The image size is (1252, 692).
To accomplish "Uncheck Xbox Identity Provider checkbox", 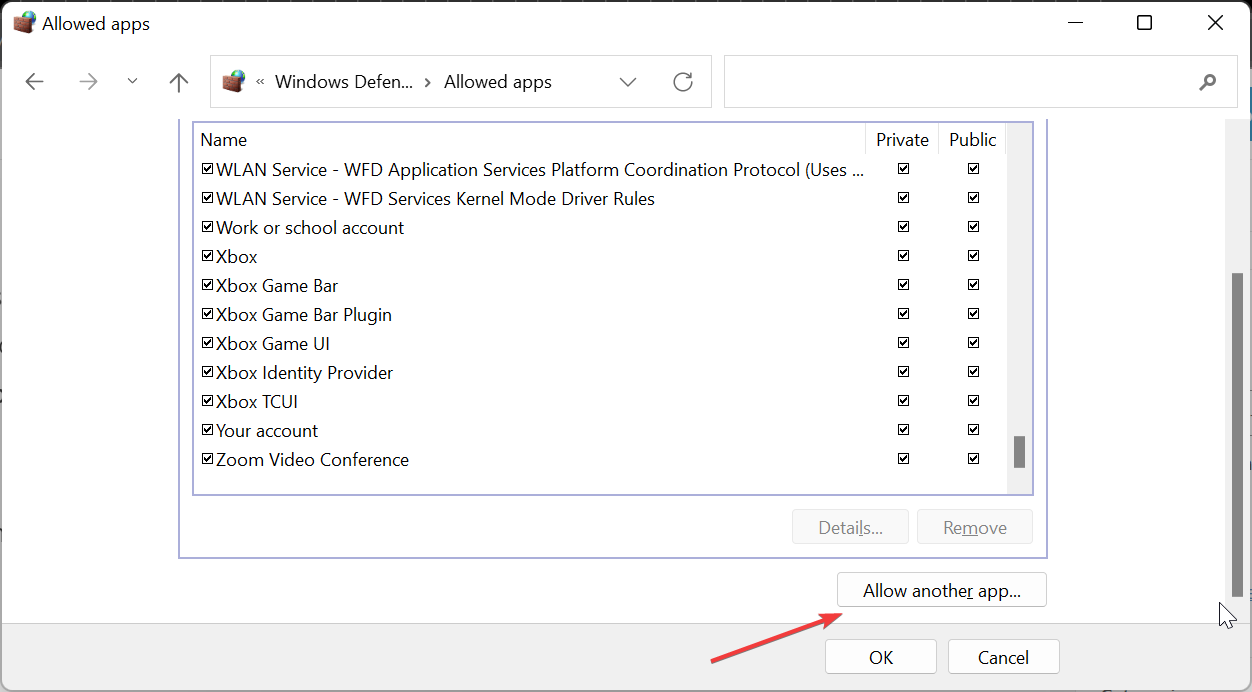I will point(208,373).
